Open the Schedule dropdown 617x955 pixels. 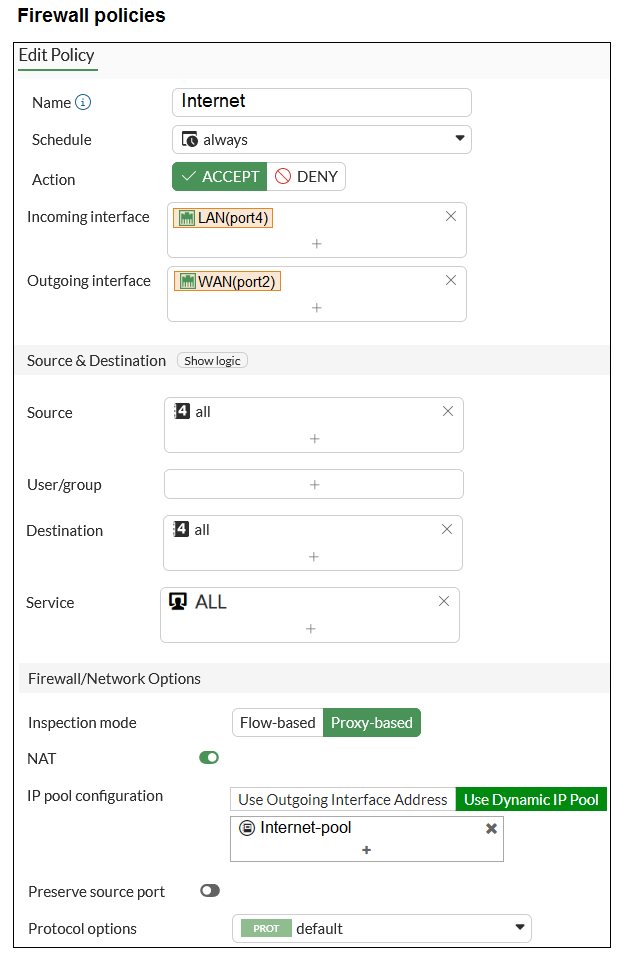click(322, 139)
